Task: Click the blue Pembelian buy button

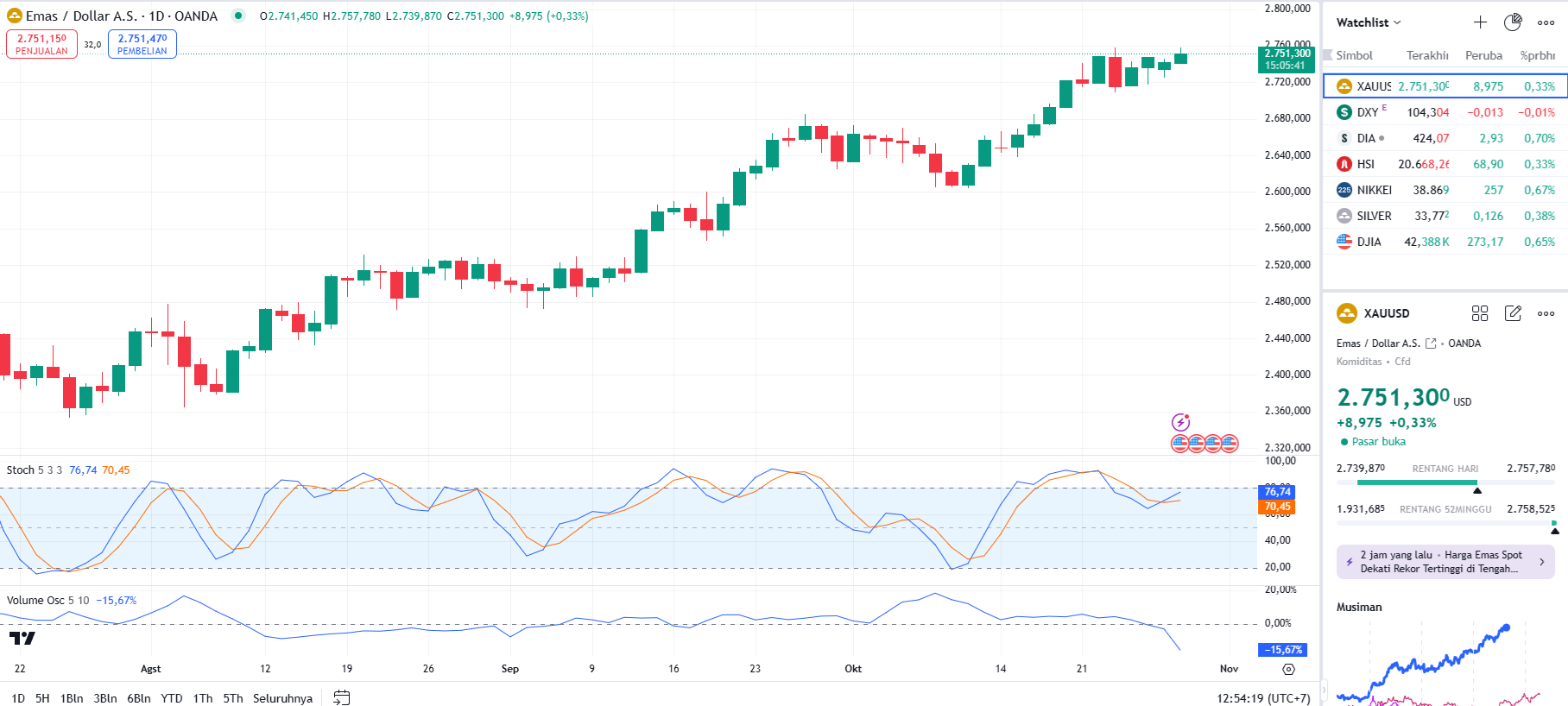Action: pos(142,44)
